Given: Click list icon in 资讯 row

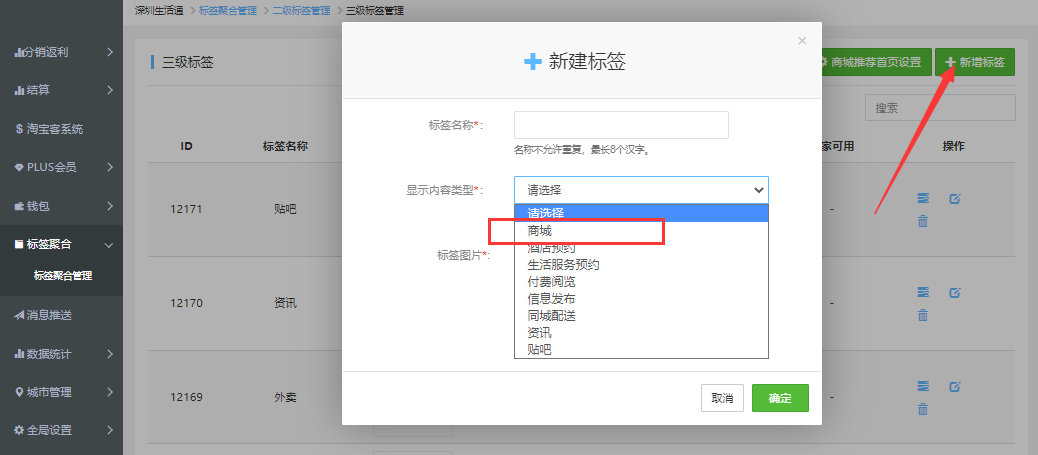Looking at the screenshot, I should (x=923, y=292).
